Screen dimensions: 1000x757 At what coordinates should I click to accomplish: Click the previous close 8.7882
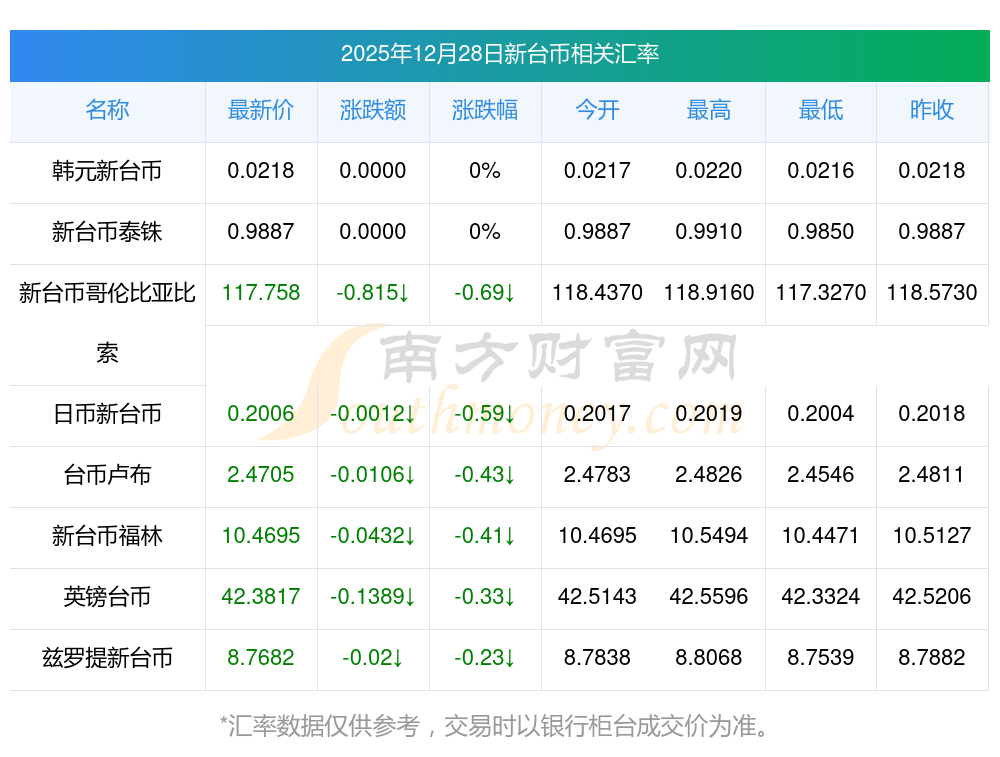[932, 658]
